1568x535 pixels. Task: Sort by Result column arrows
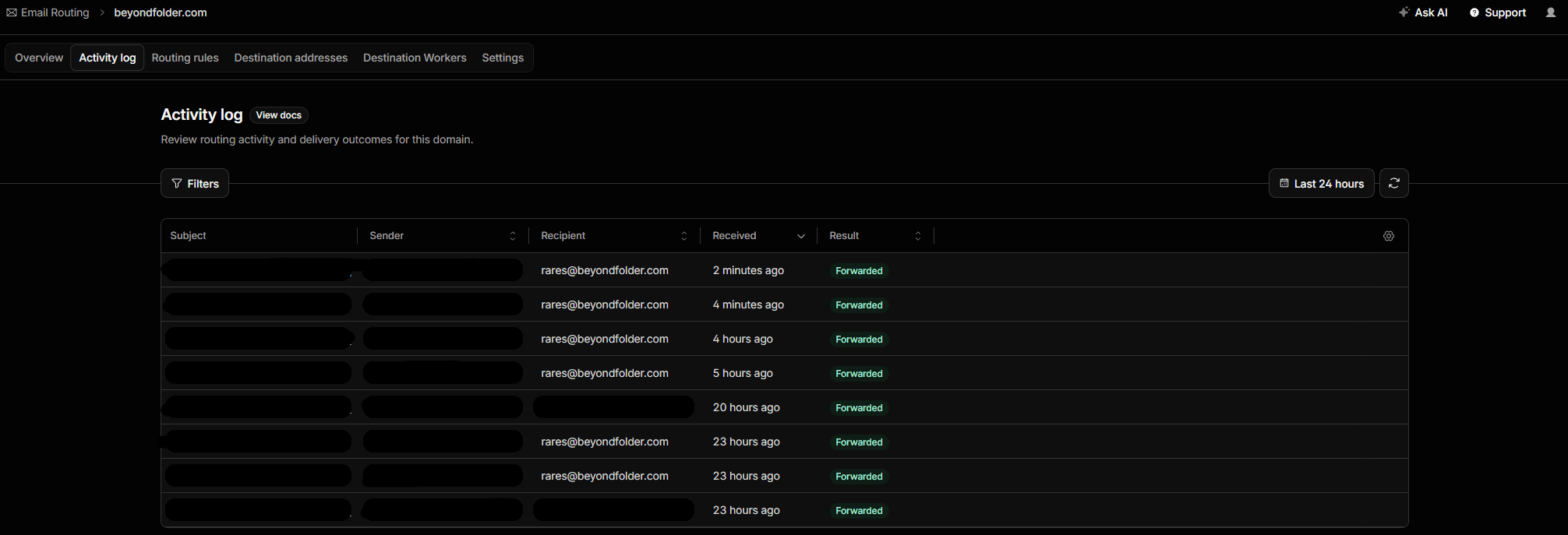point(918,236)
